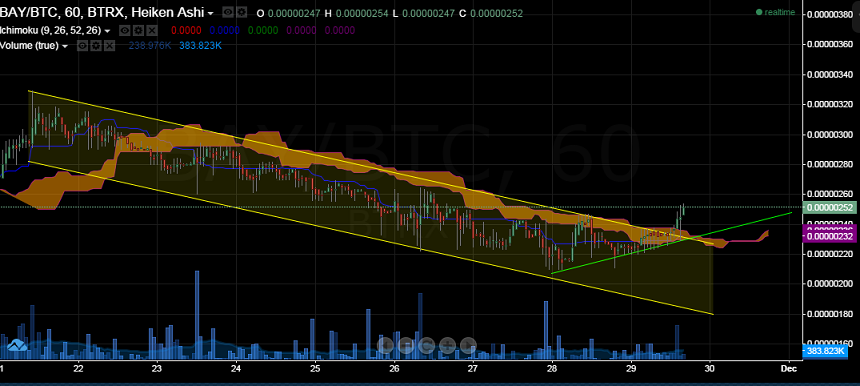Viewport: 860px width, 386px height.
Task: Click the date 22 on time axis
Action: [78, 368]
